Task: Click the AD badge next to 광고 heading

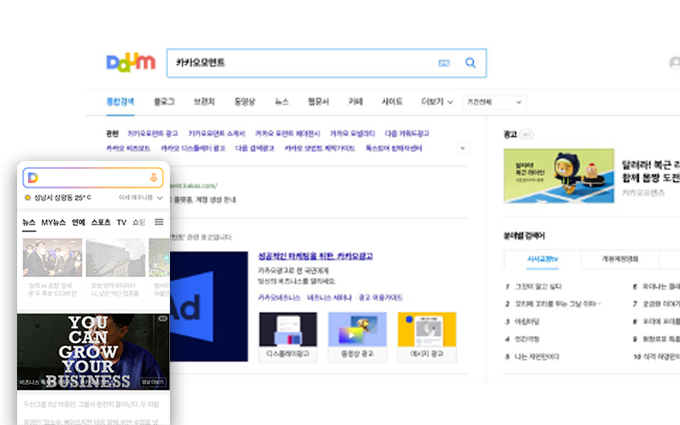Action: click(x=526, y=134)
